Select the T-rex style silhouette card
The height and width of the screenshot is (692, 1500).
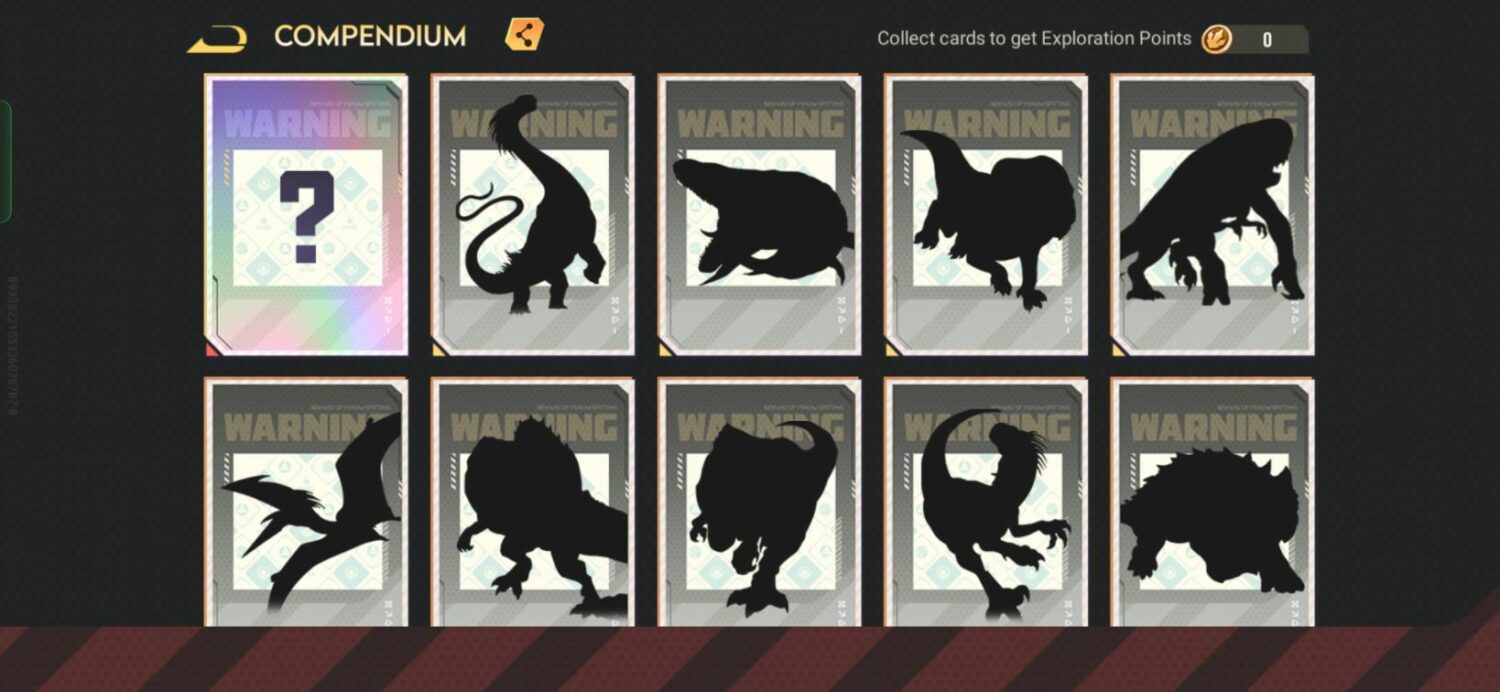tap(759, 502)
